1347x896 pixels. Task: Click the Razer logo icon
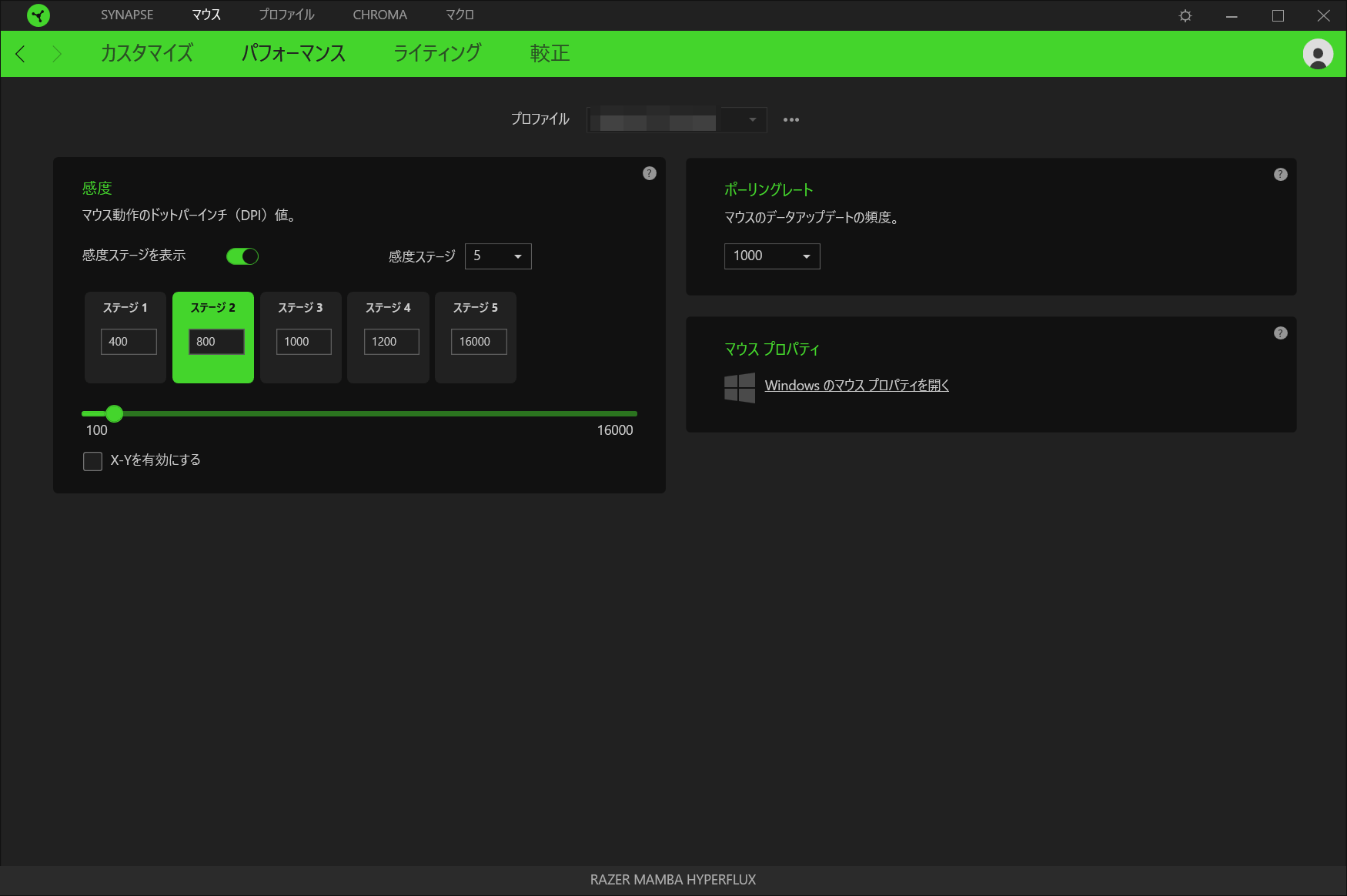(x=38, y=15)
